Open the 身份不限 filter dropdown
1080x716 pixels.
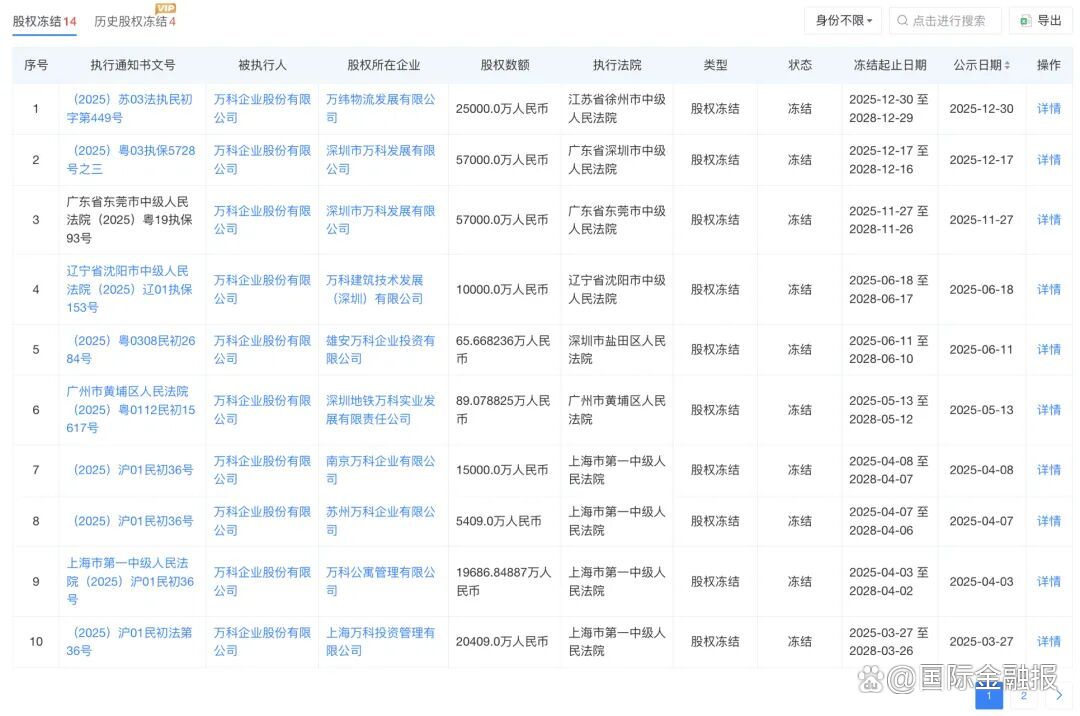coord(841,20)
